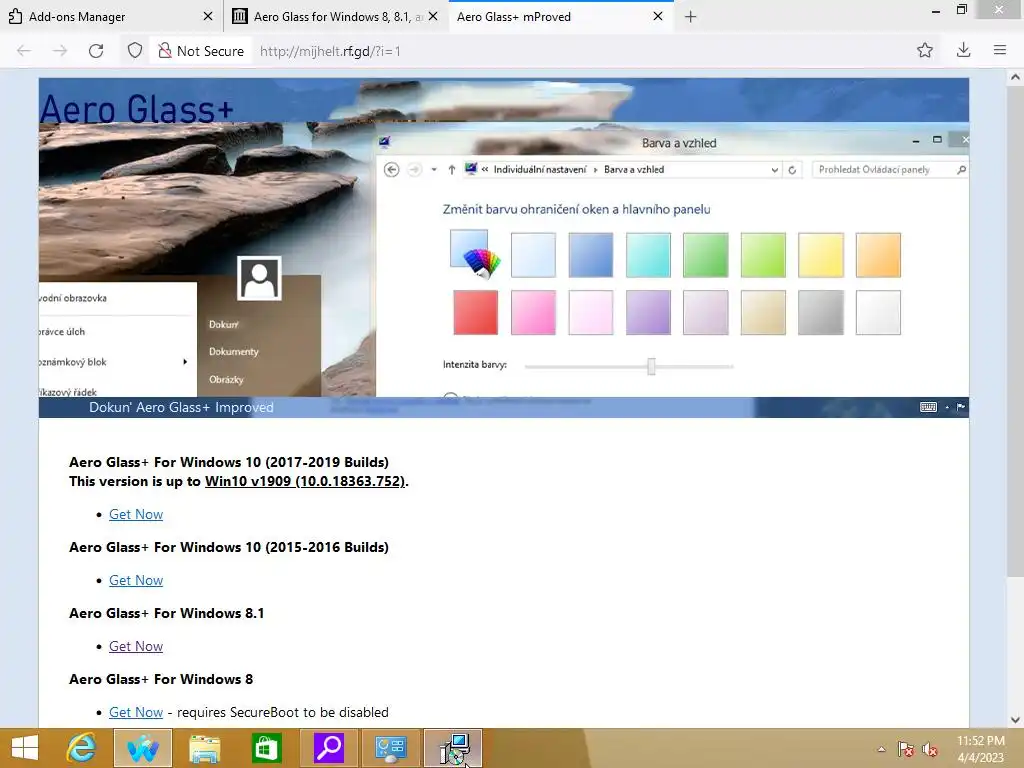The image size is (1024, 768).
Task: Open the shield tracking protection icon
Action: [135, 50]
